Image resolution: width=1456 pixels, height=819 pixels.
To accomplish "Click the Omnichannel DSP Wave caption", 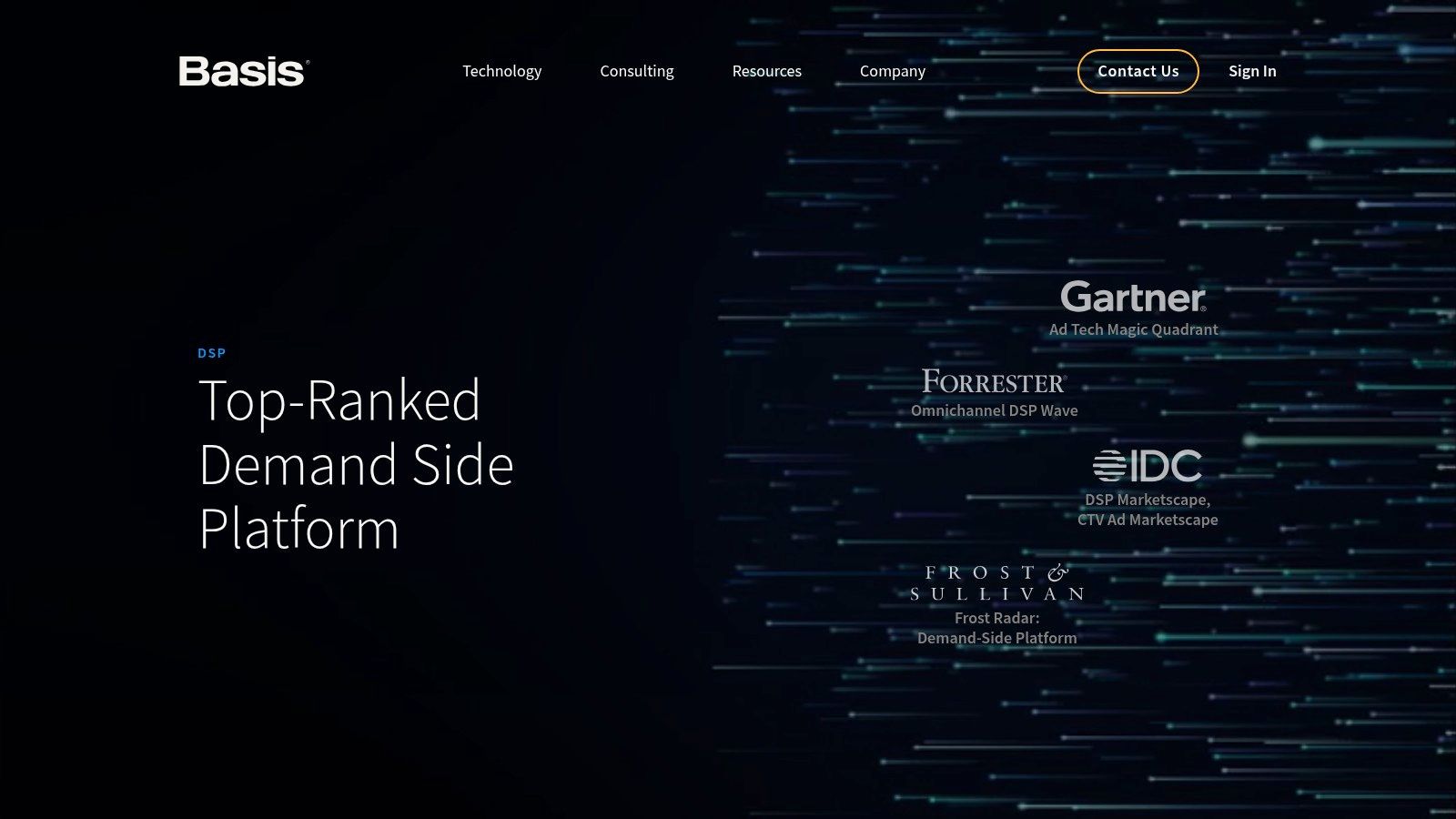I will [x=995, y=410].
